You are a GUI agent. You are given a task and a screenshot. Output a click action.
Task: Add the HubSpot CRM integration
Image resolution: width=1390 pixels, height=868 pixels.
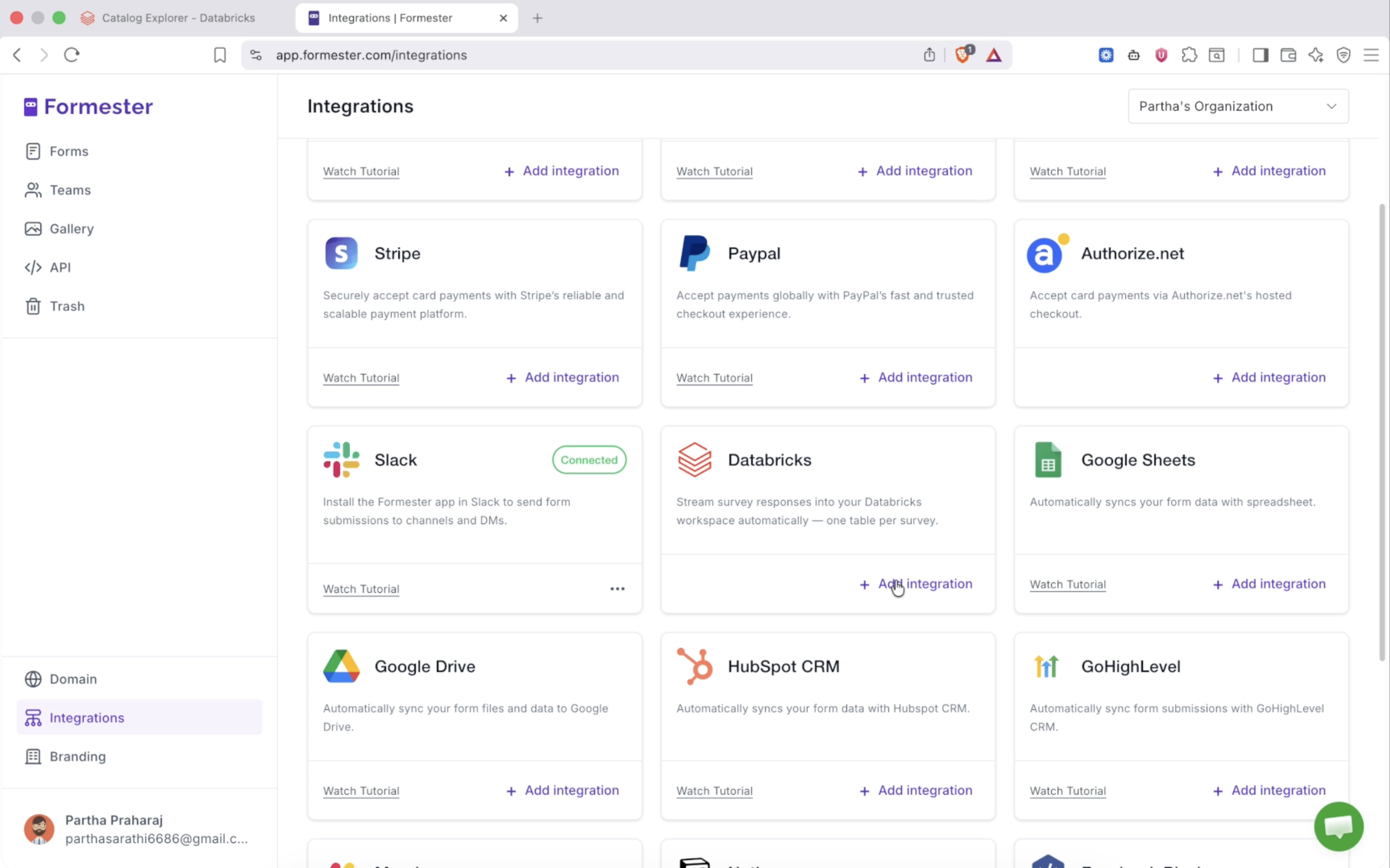pos(916,791)
